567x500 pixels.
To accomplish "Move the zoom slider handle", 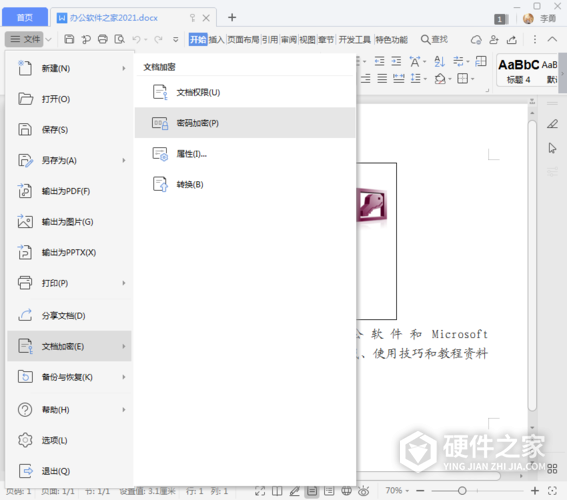I will 462,491.
